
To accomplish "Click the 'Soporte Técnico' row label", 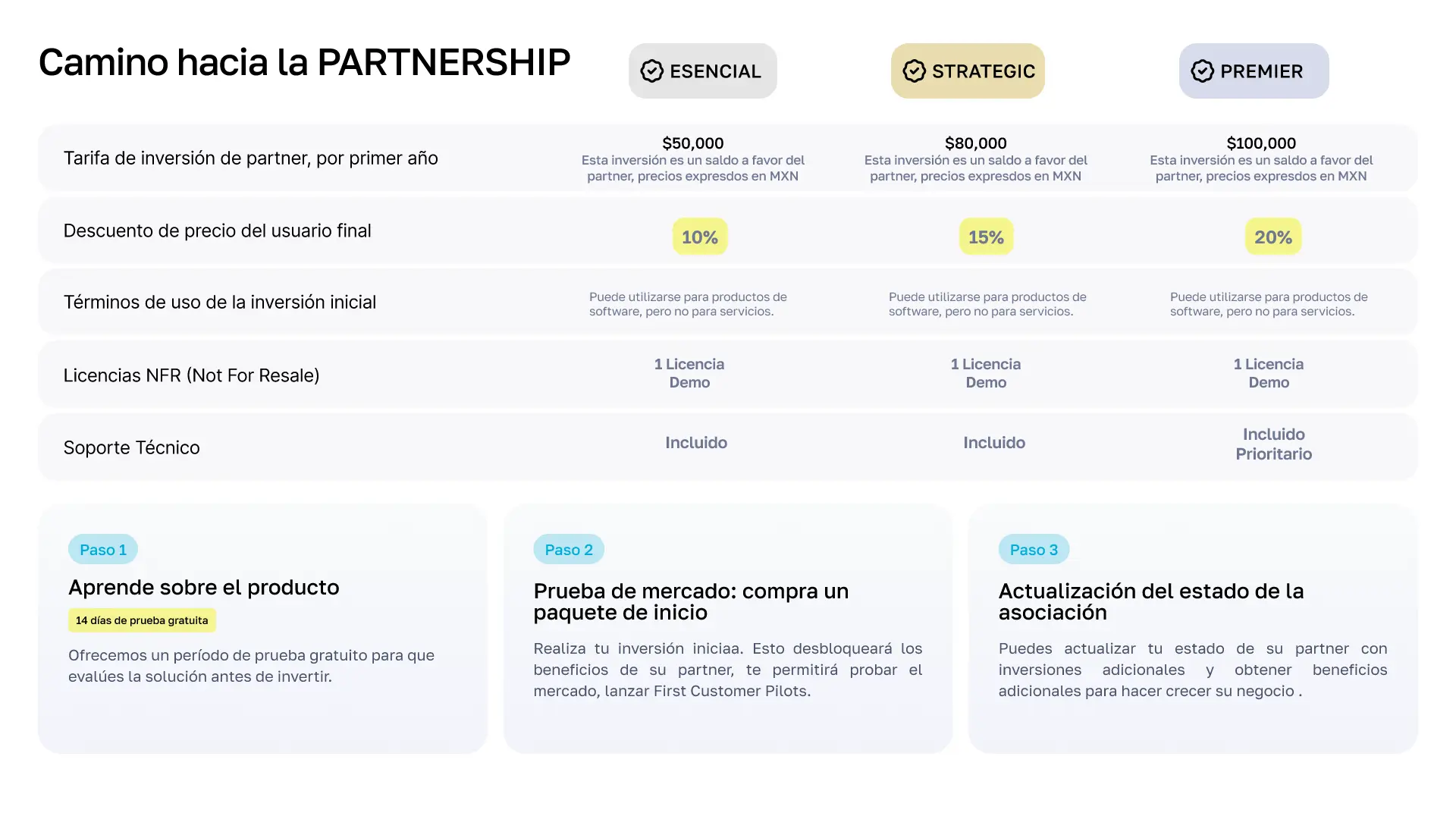I will coord(131,447).
